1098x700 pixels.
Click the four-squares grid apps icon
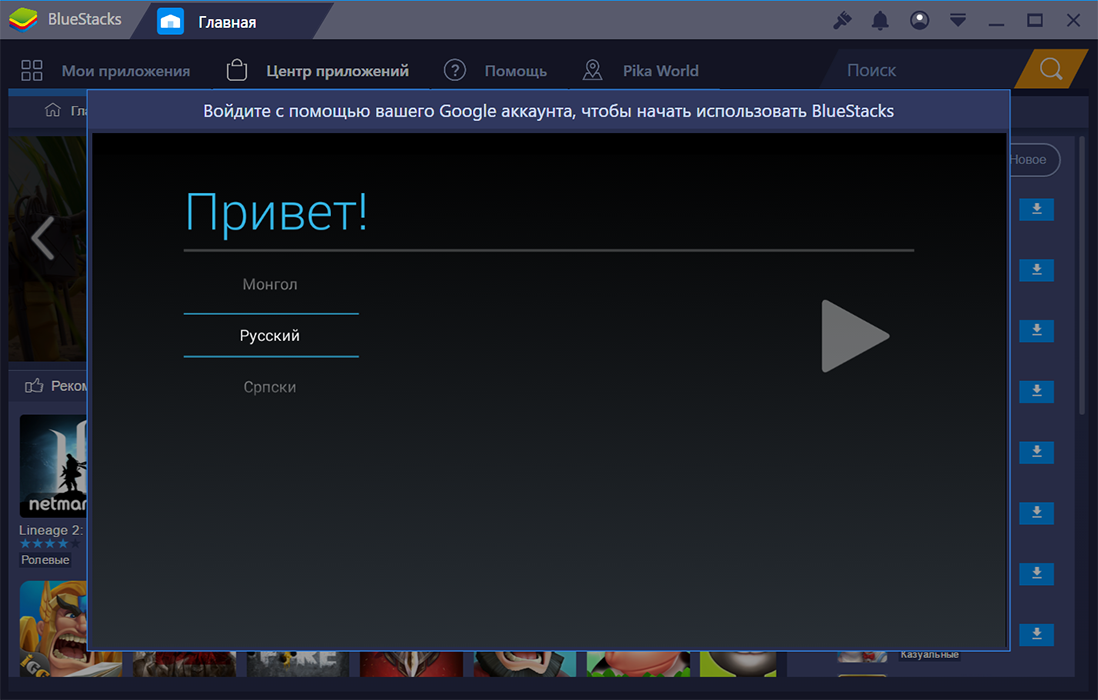32,71
